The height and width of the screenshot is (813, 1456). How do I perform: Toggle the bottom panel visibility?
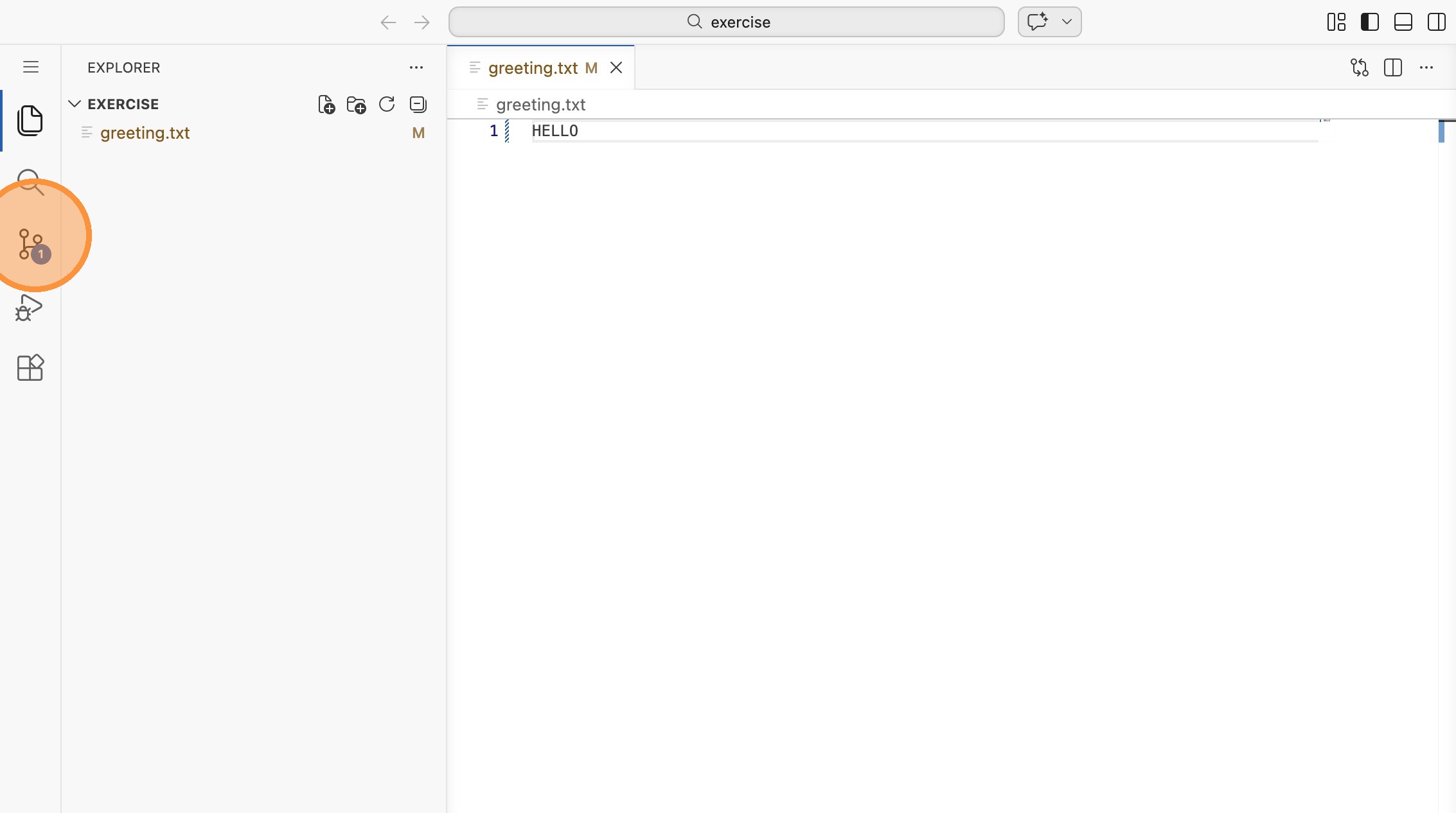(1403, 22)
